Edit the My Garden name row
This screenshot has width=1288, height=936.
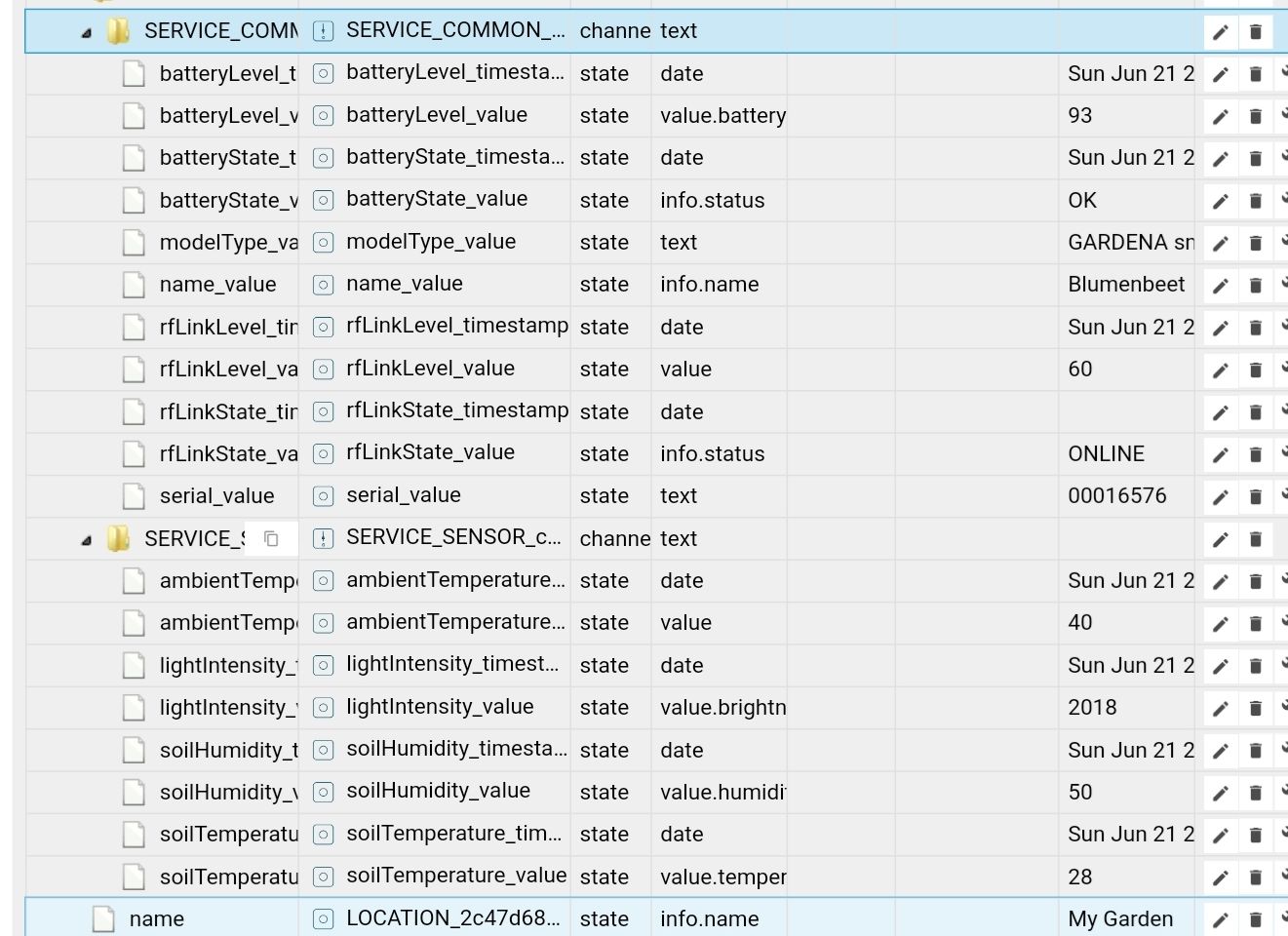pos(1221,919)
